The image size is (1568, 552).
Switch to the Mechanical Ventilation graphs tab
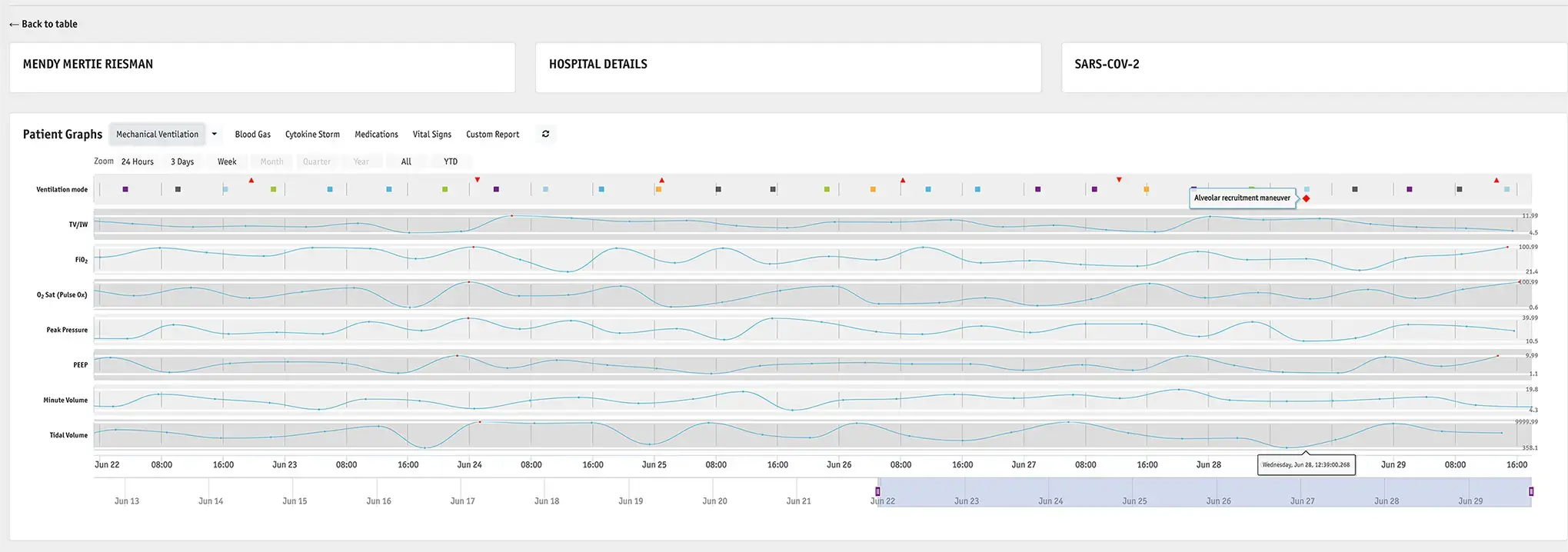click(x=158, y=135)
